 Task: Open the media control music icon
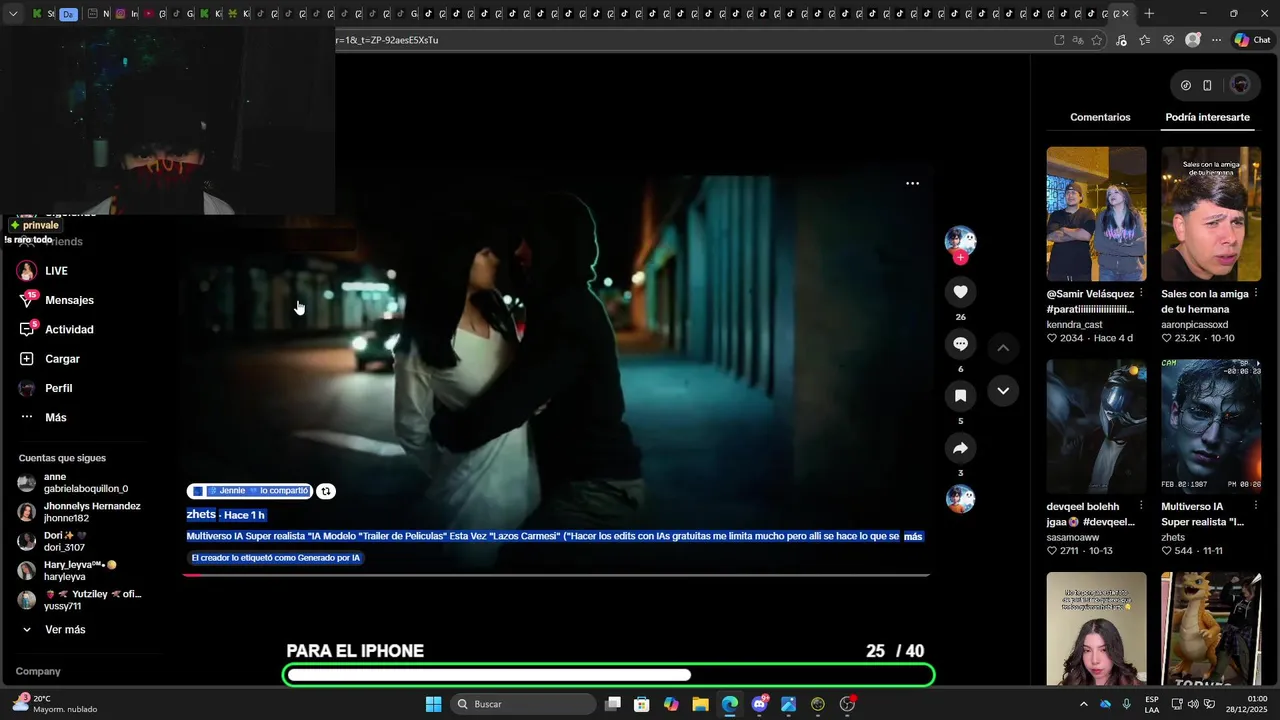click(x=1121, y=40)
